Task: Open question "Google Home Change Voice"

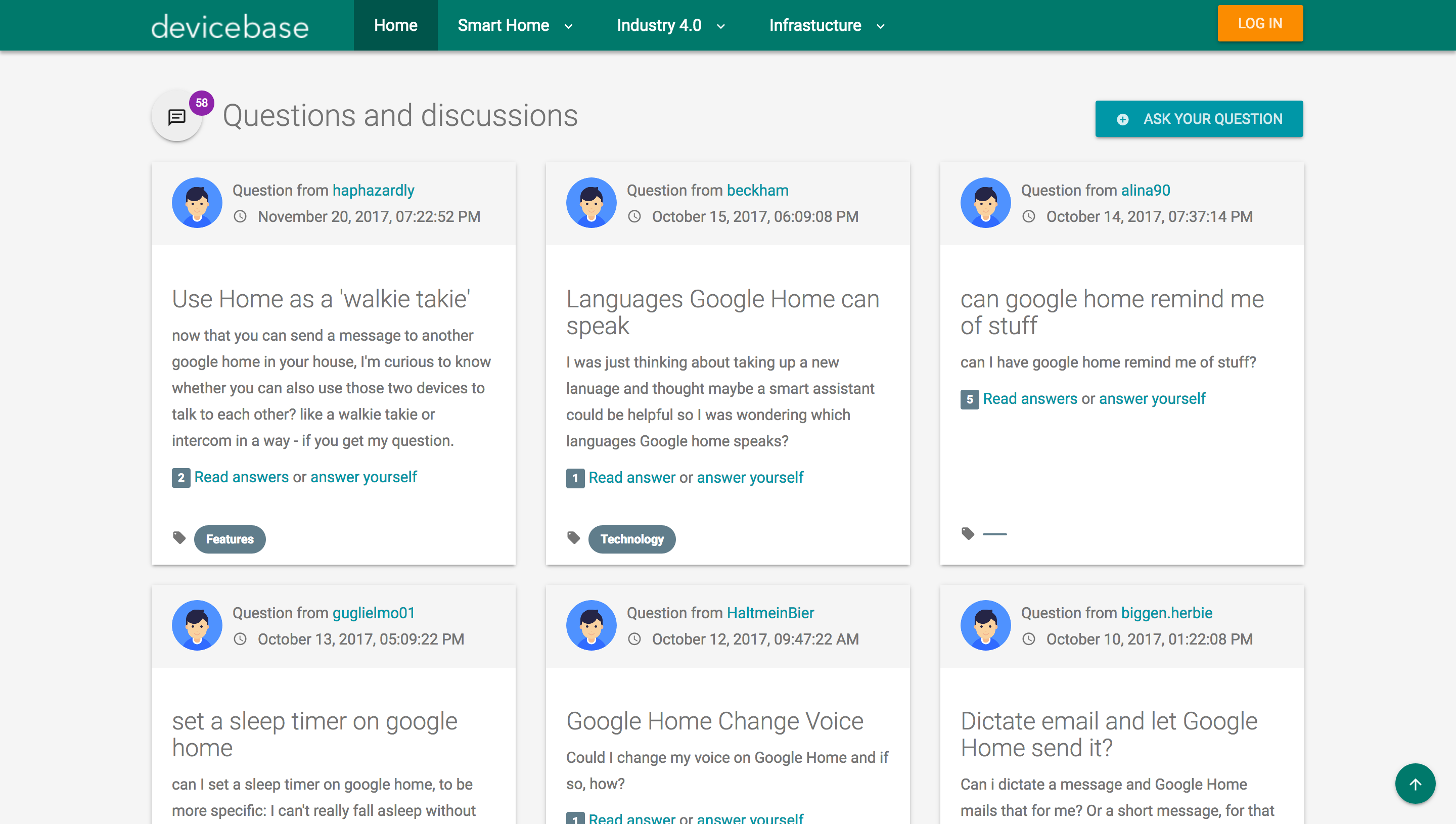Action: tap(715, 721)
